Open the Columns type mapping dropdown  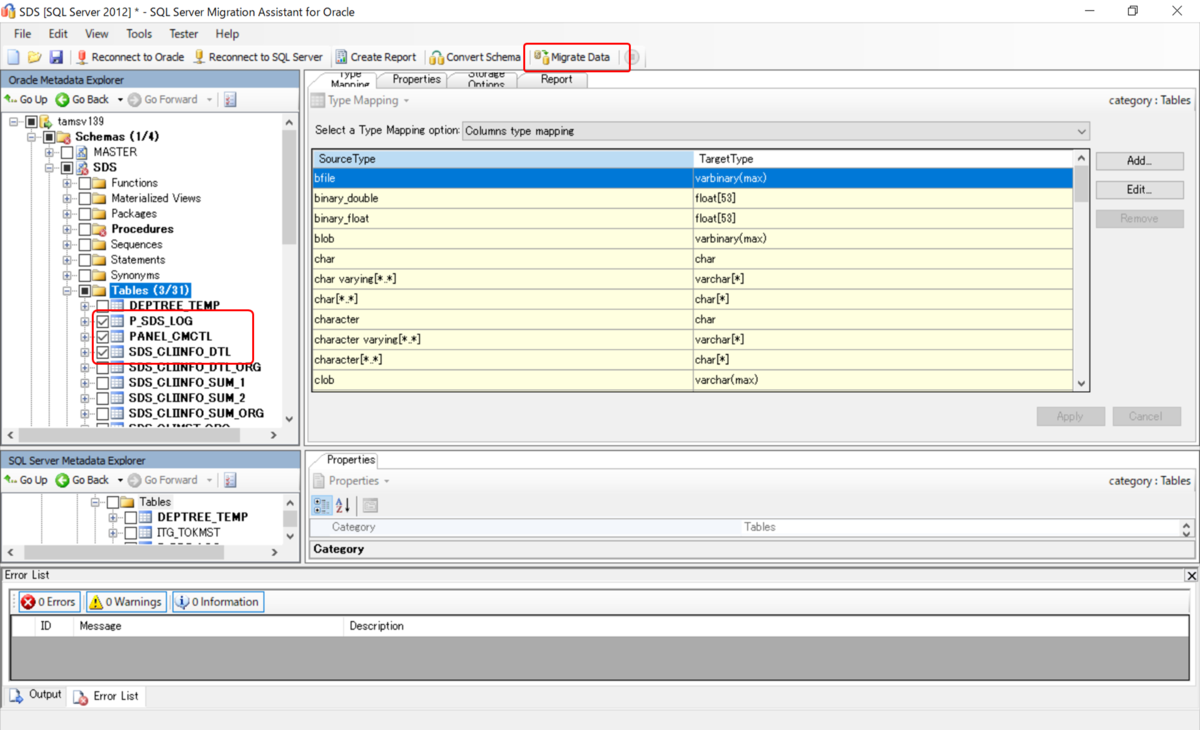1081,130
